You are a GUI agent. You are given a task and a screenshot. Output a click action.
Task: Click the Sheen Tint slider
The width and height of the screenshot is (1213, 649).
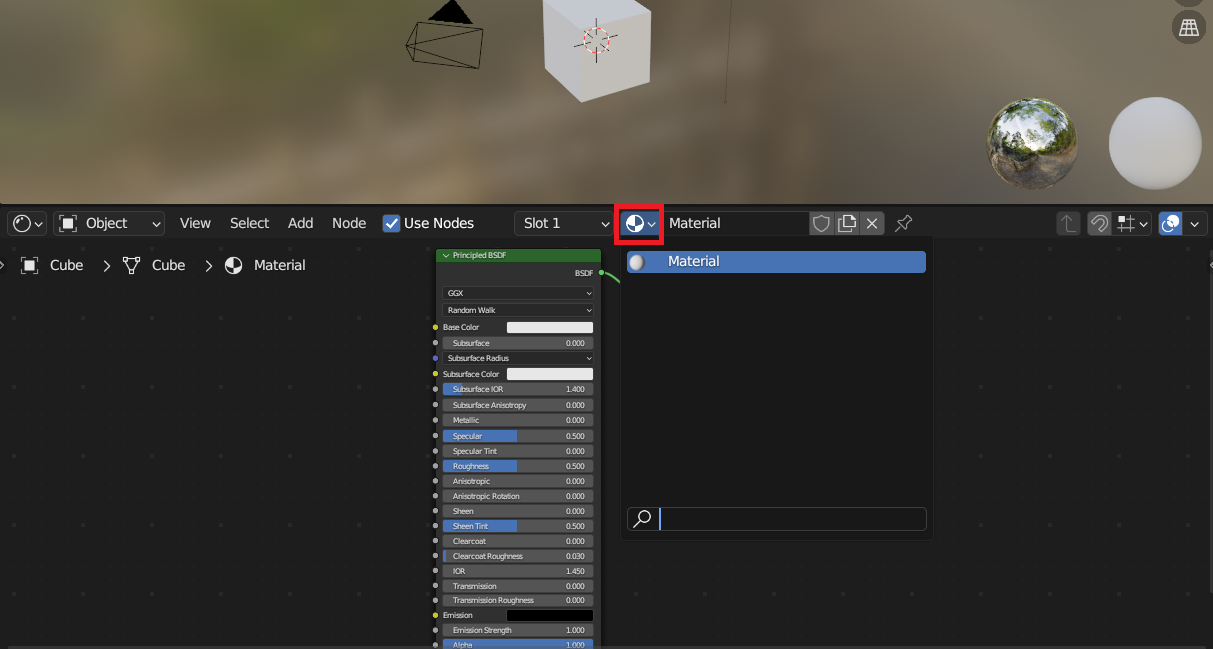pyautogui.click(x=518, y=526)
